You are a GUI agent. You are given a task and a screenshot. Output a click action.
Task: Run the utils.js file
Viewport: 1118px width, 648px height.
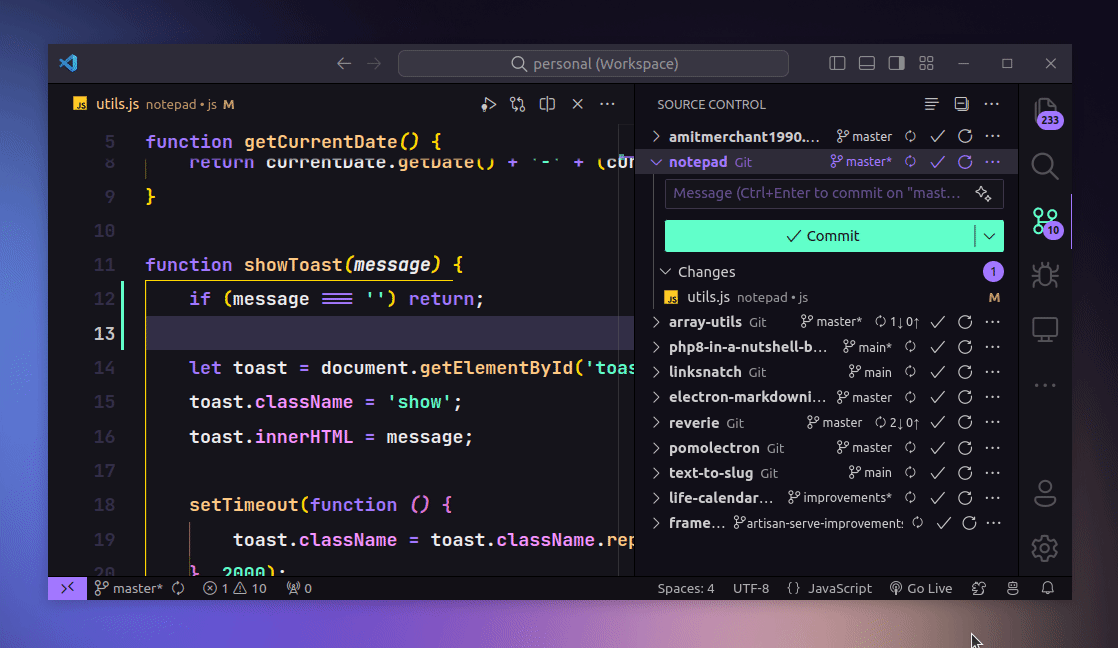click(x=488, y=103)
